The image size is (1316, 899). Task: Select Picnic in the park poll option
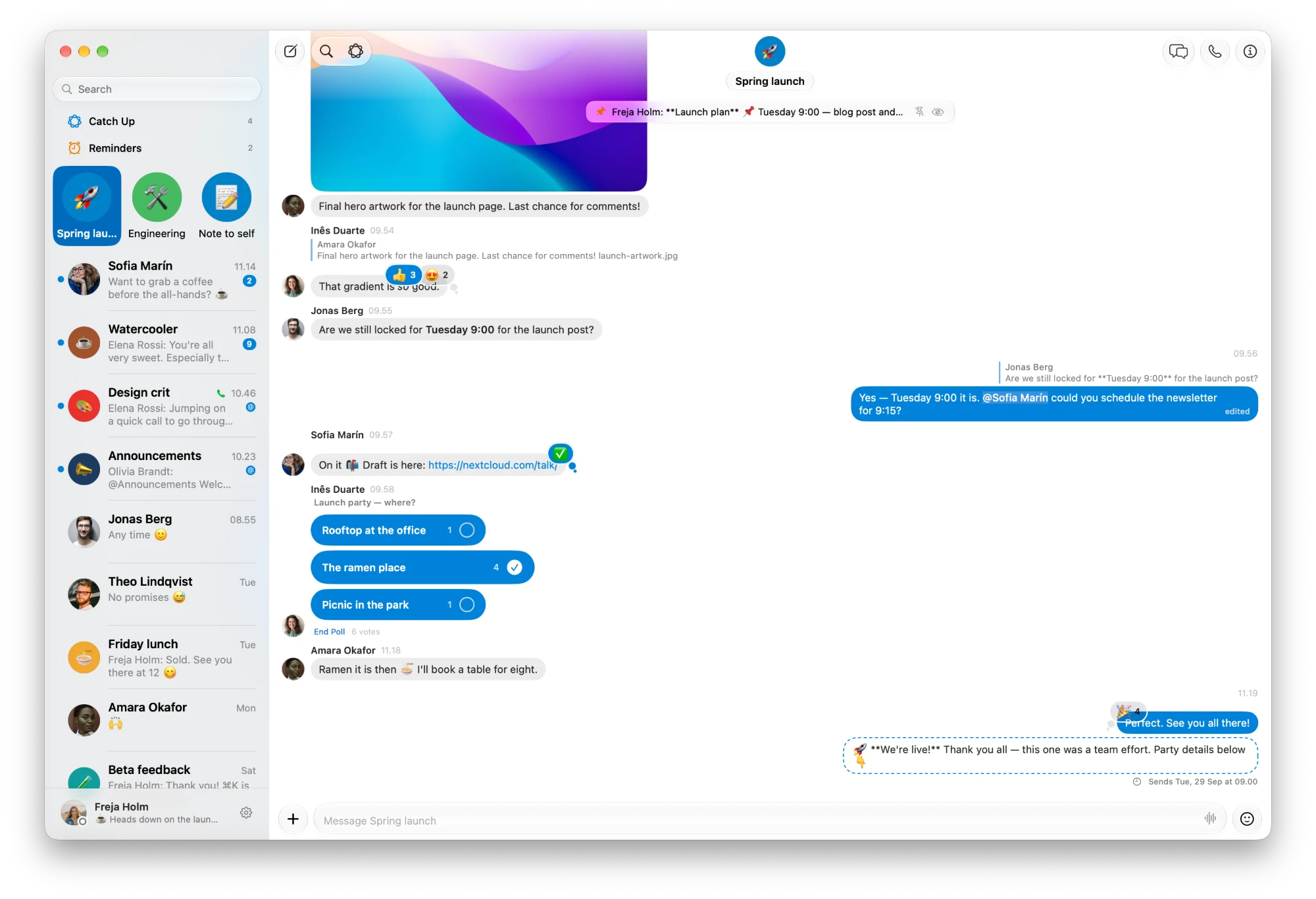[398, 605]
